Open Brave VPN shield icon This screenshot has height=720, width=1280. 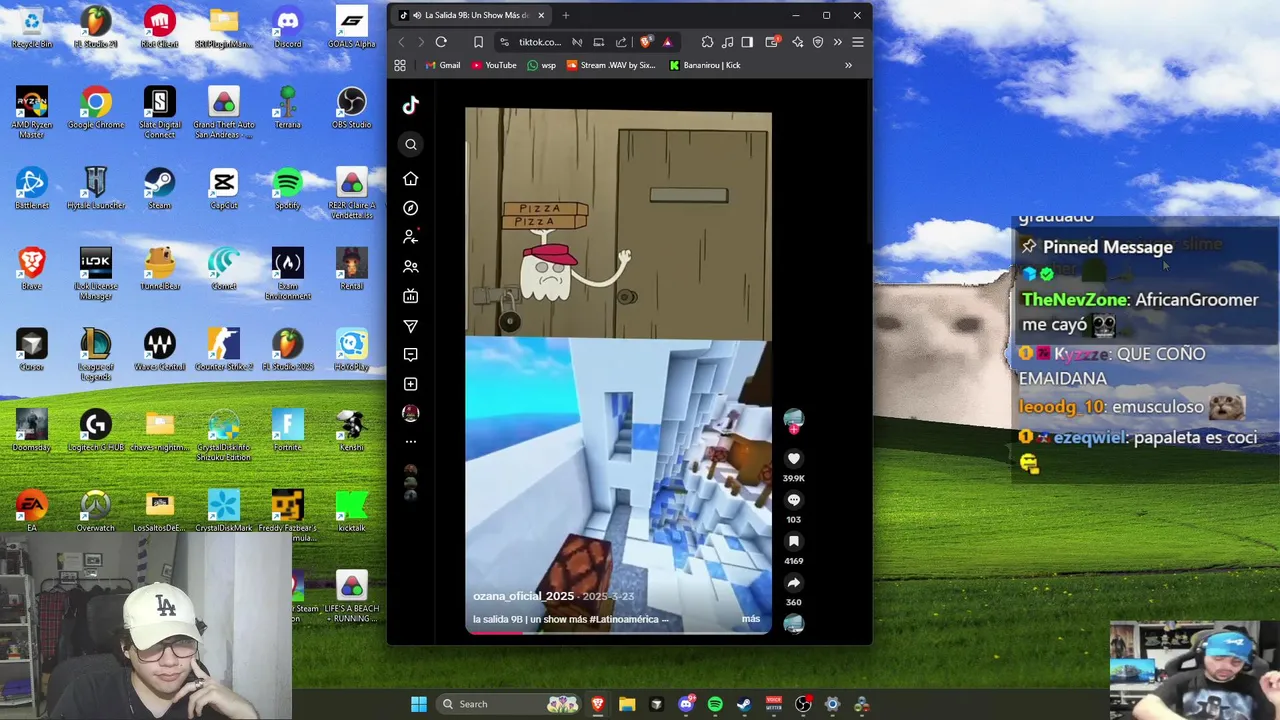(818, 42)
